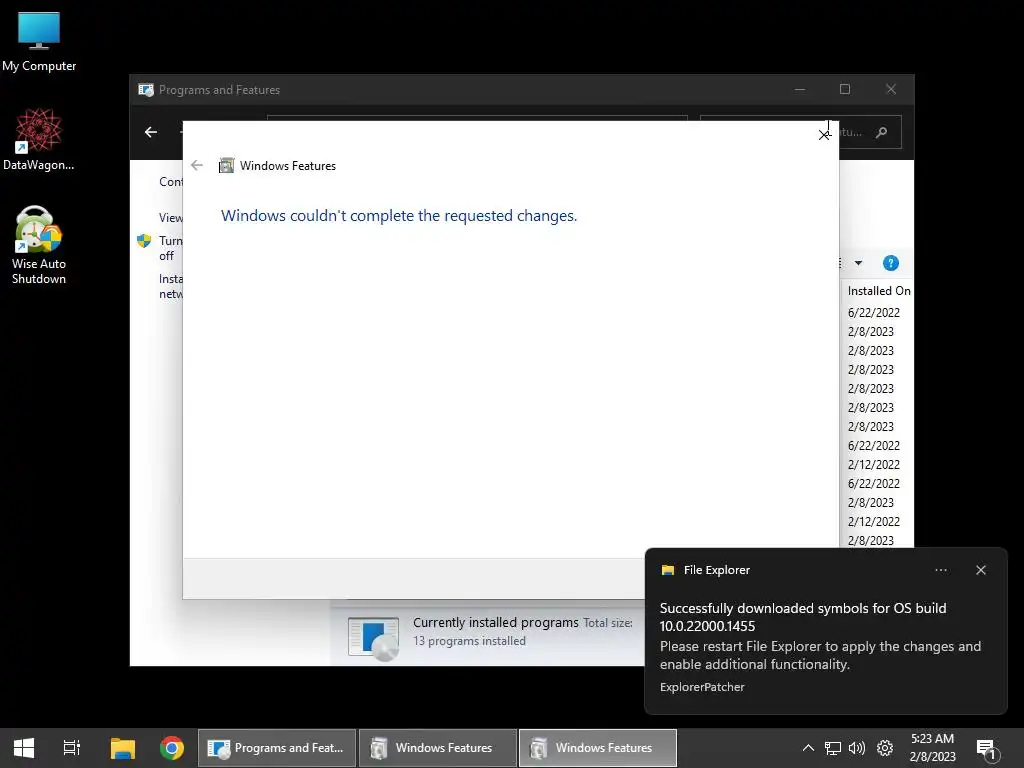Switch to the first Windows Features taskbar button
This screenshot has height=768, width=1024.
click(438, 748)
